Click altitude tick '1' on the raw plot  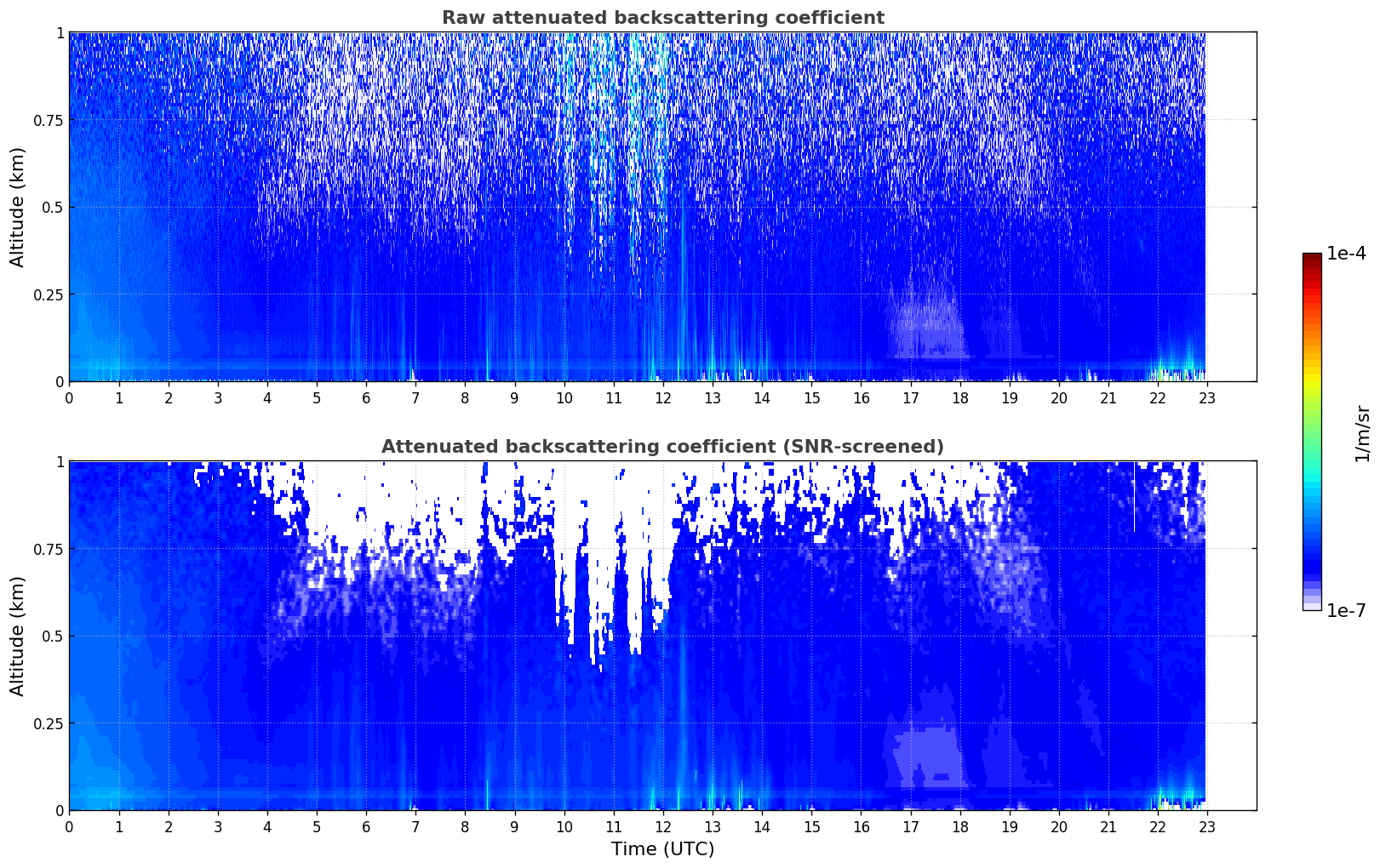tap(60, 33)
